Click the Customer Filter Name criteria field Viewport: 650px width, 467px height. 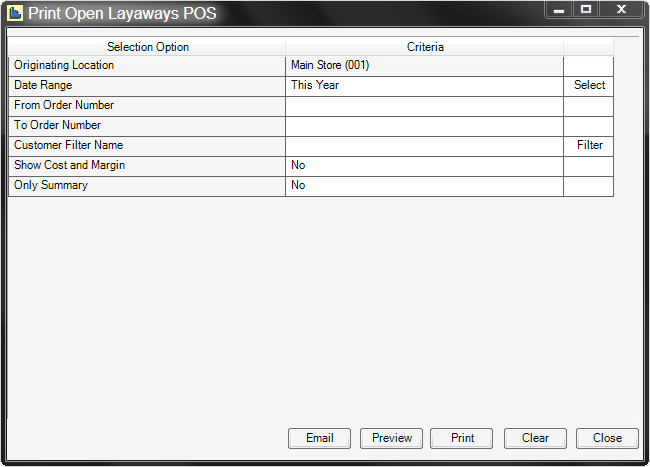(x=424, y=146)
